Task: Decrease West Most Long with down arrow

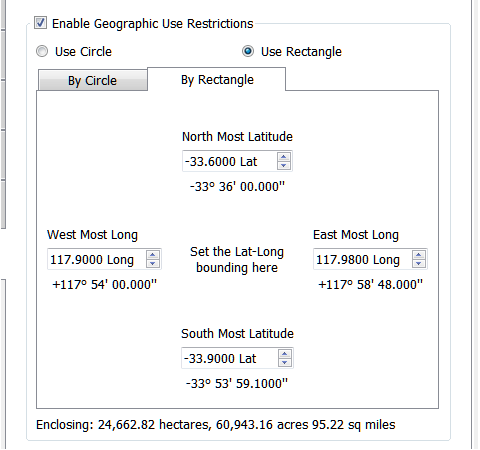Action: tap(152, 263)
